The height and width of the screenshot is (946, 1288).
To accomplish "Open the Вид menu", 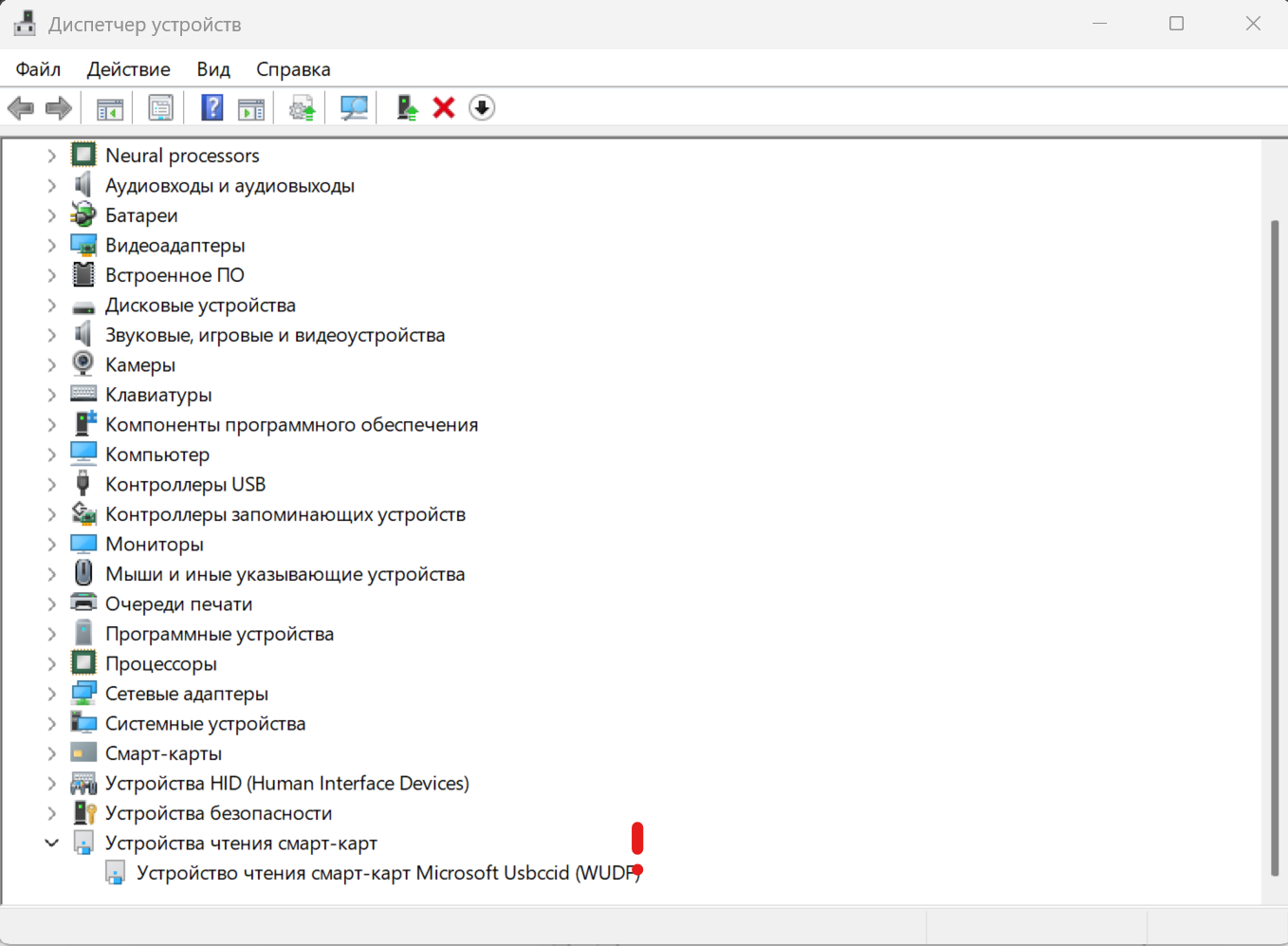I will click(213, 69).
